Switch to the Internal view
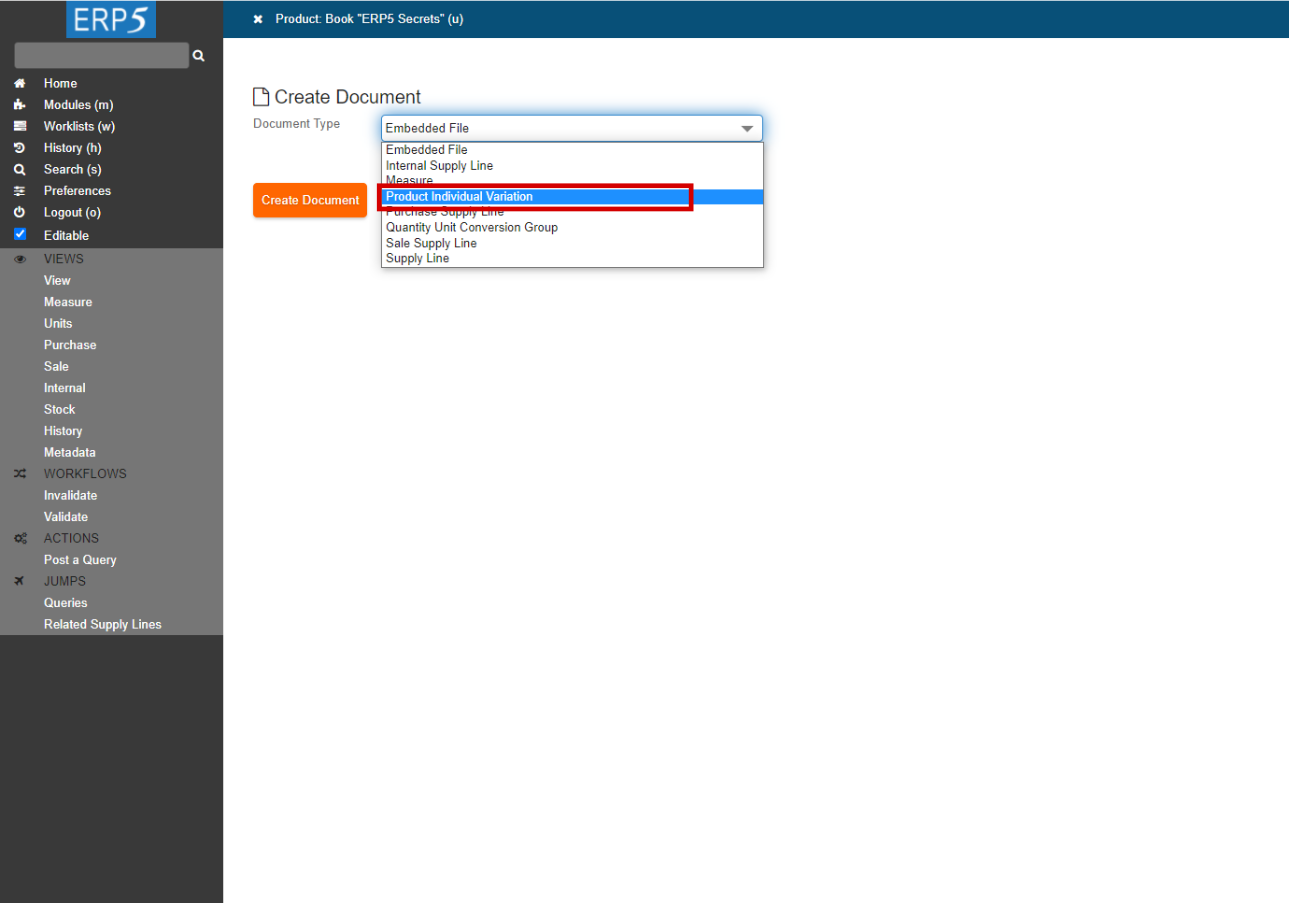1289x903 pixels. click(64, 388)
